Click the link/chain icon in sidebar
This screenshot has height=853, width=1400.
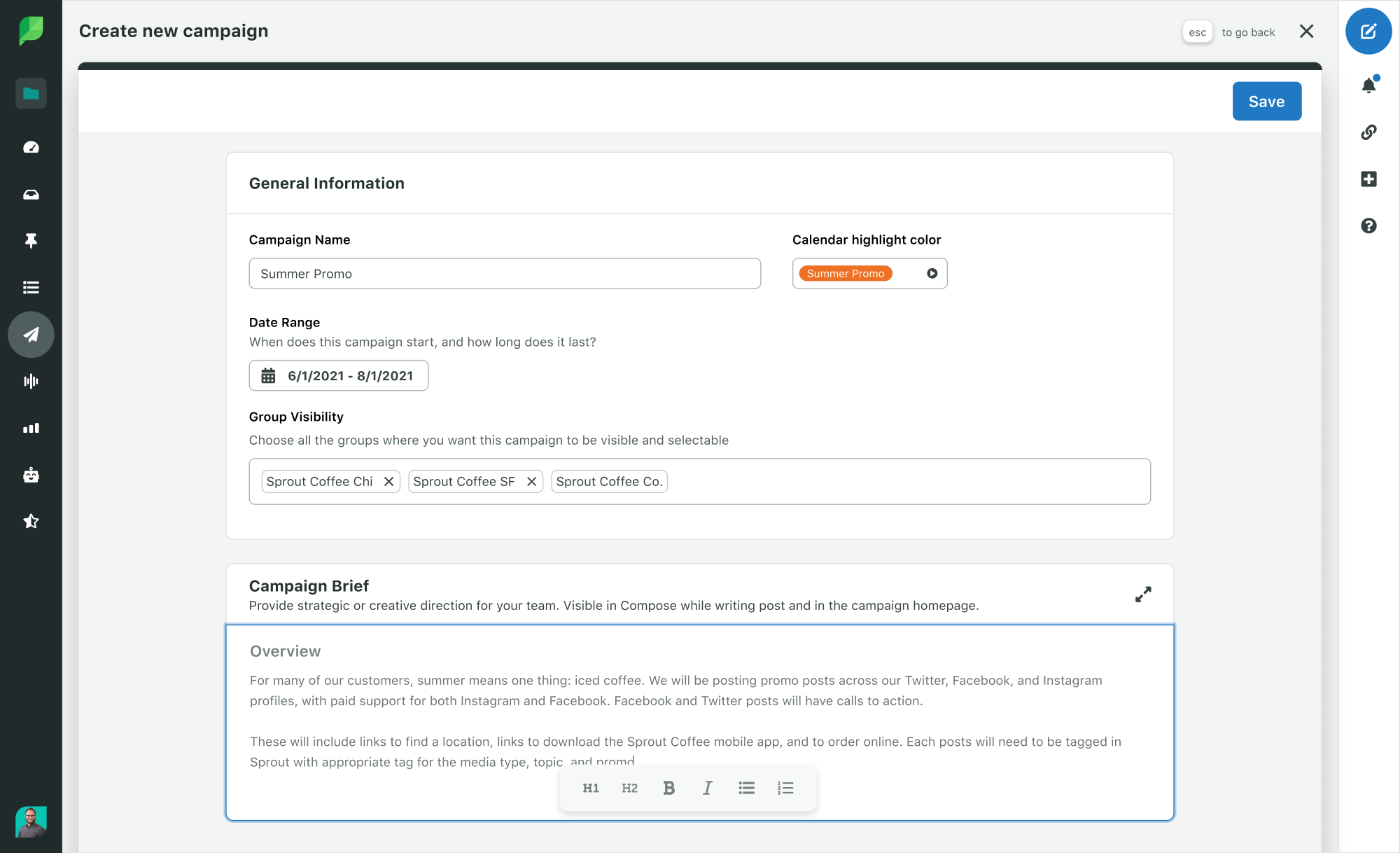click(1369, 132)
